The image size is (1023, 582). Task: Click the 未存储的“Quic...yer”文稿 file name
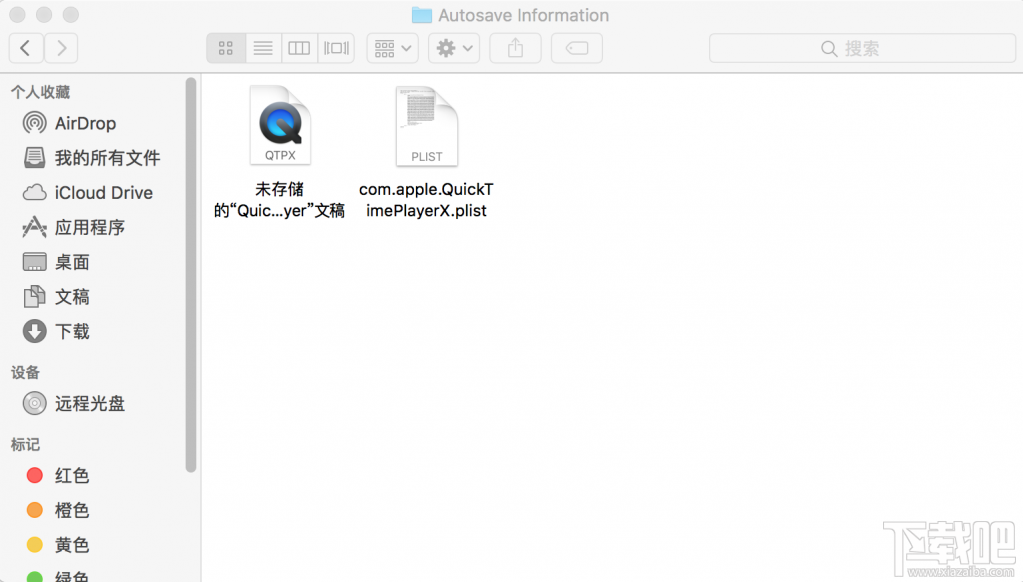(279, 200)
